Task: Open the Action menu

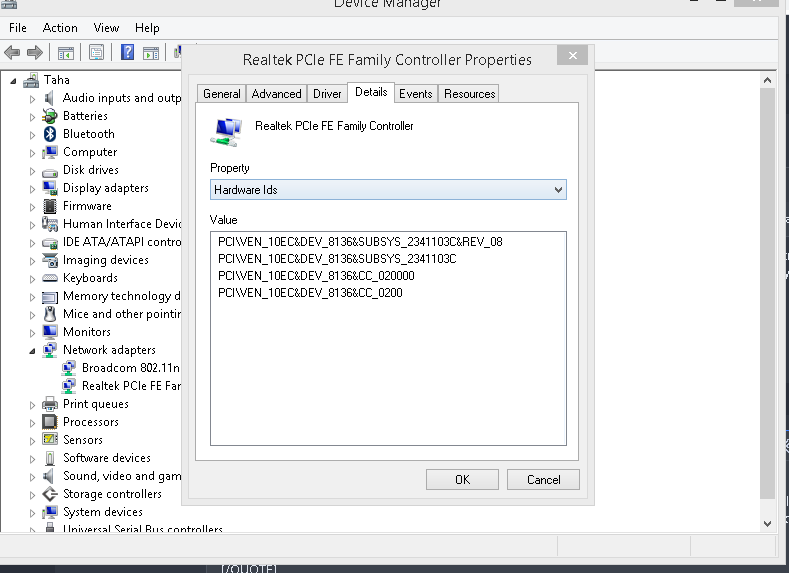Action: (60, 28)
